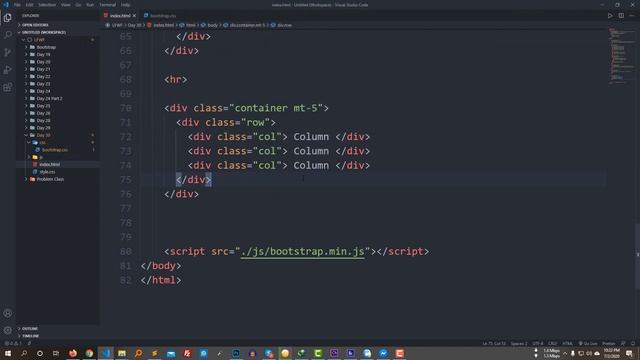The image size is (640, 360).
Task: Expand the js folder under Day 30
Action: [57, 157]
